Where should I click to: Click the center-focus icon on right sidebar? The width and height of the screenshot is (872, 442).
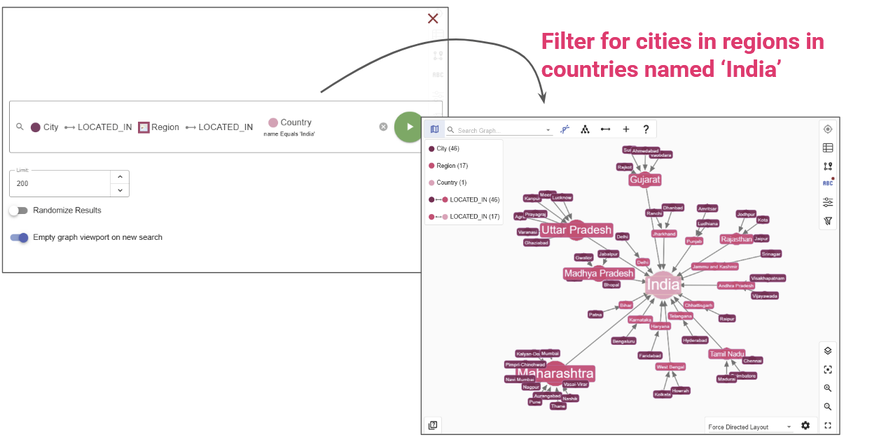828,370
